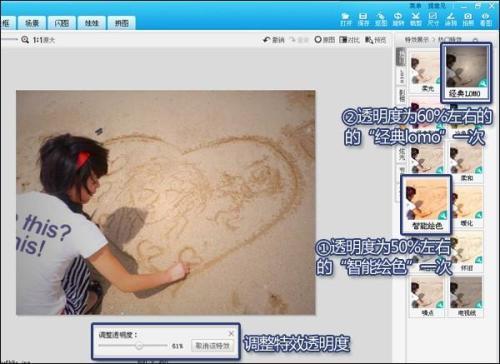The height and width of the screenshot is (364, 500).
Task: Click the transparency adjustment slider handle
Action: pyautogui.click(x=139, y=346)
